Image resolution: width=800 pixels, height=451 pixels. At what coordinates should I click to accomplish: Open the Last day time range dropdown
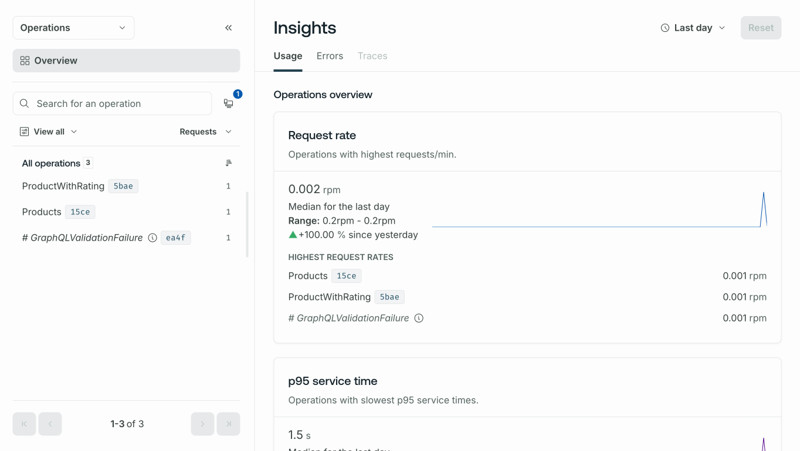click(x=693, y=28)
